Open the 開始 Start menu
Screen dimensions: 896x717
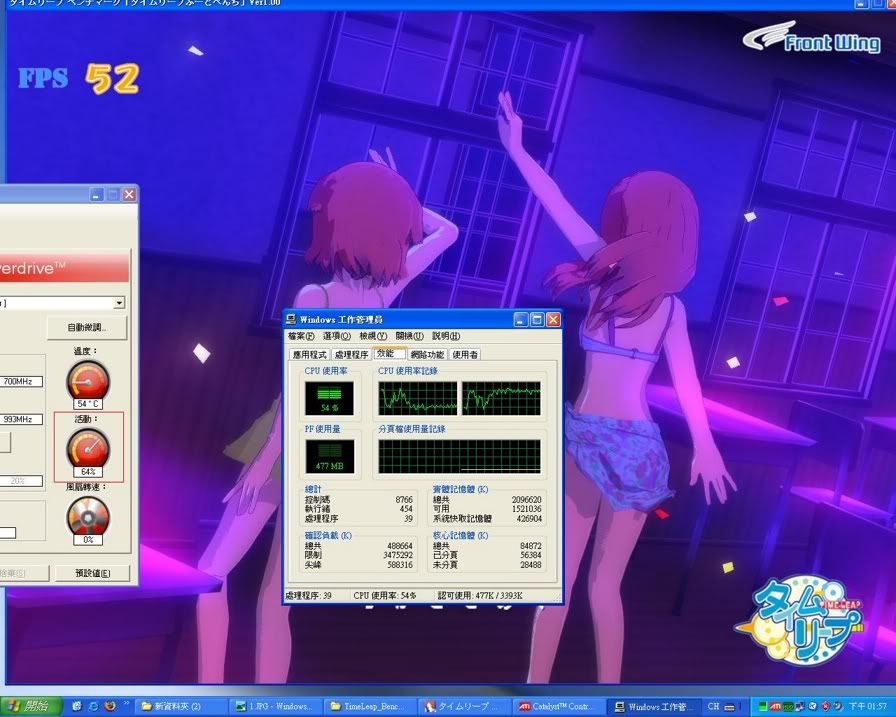click(31, 706)
